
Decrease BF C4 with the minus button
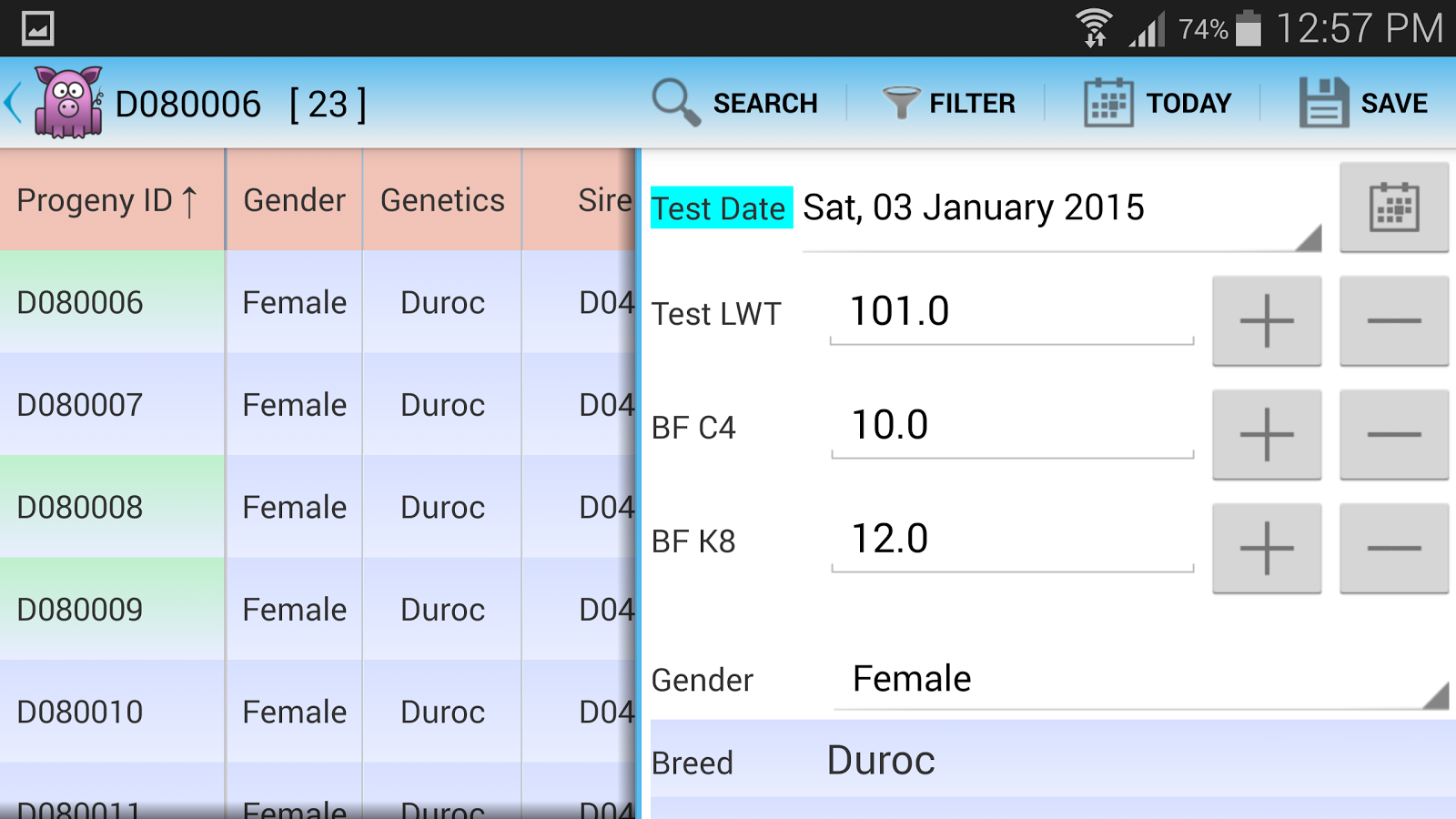point(1394,435)
